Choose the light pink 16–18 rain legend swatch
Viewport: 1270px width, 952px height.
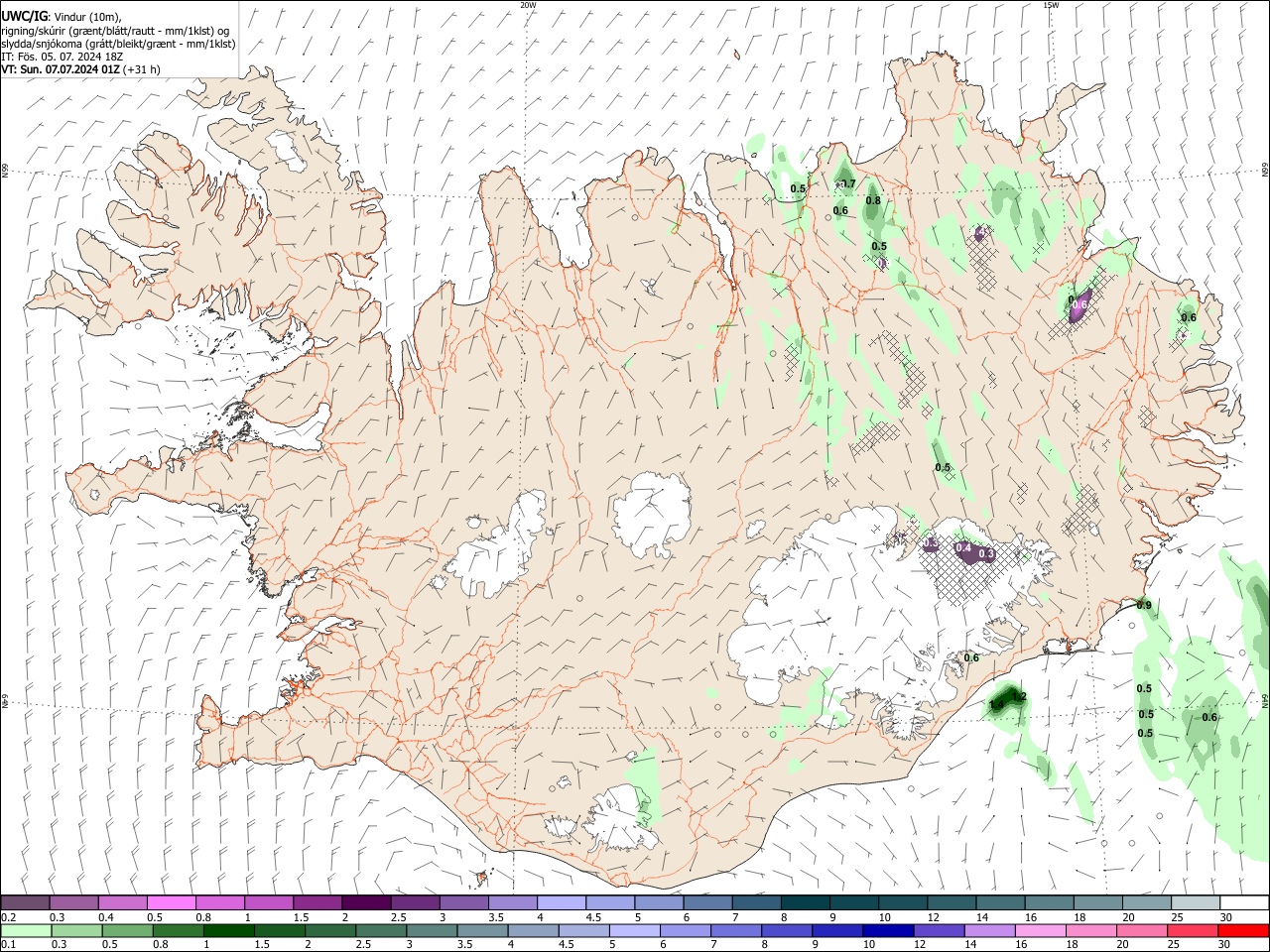pyautogui.click(x=1041, y=930)
